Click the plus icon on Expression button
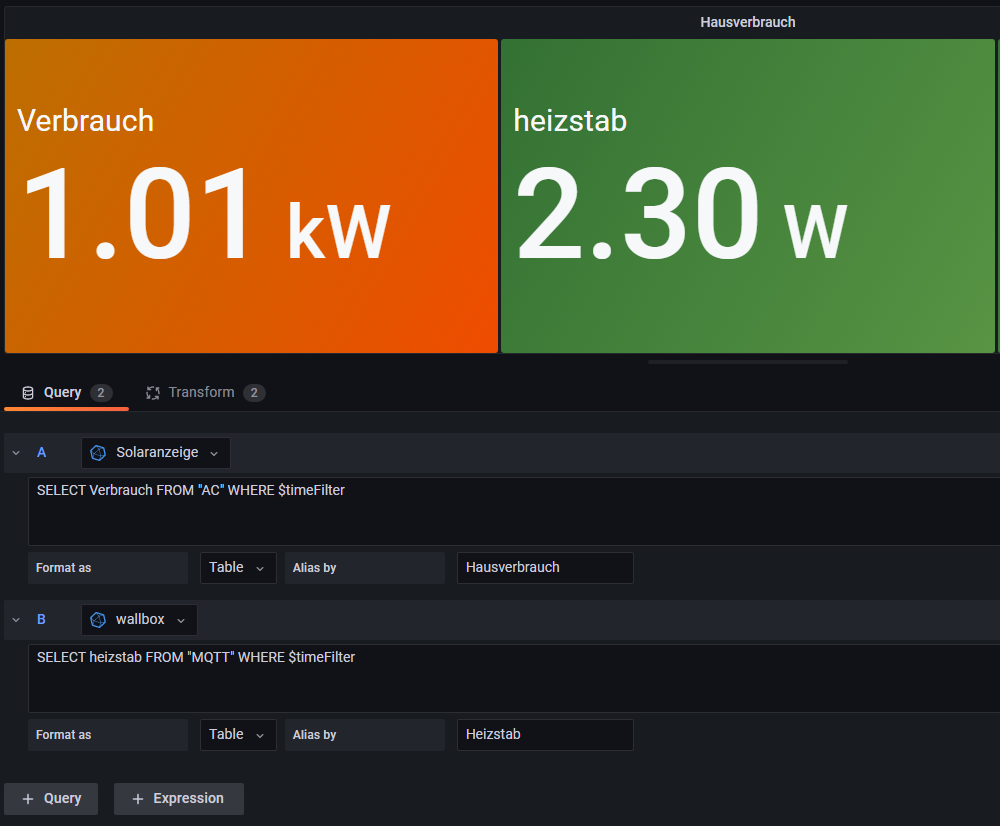Screen dimensions: 1000x826 (x=138, y=799)
